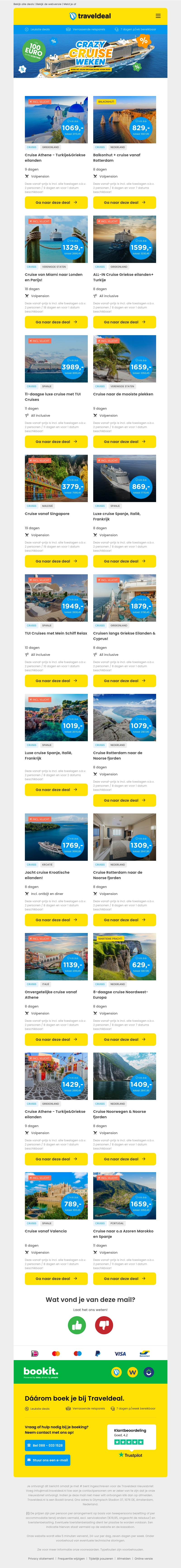Image resolution: width=181 pixels, height=1568 pixels.
Task: Click 'Stuur ons een e-mail' button
Action: [x=47, y=1460]
